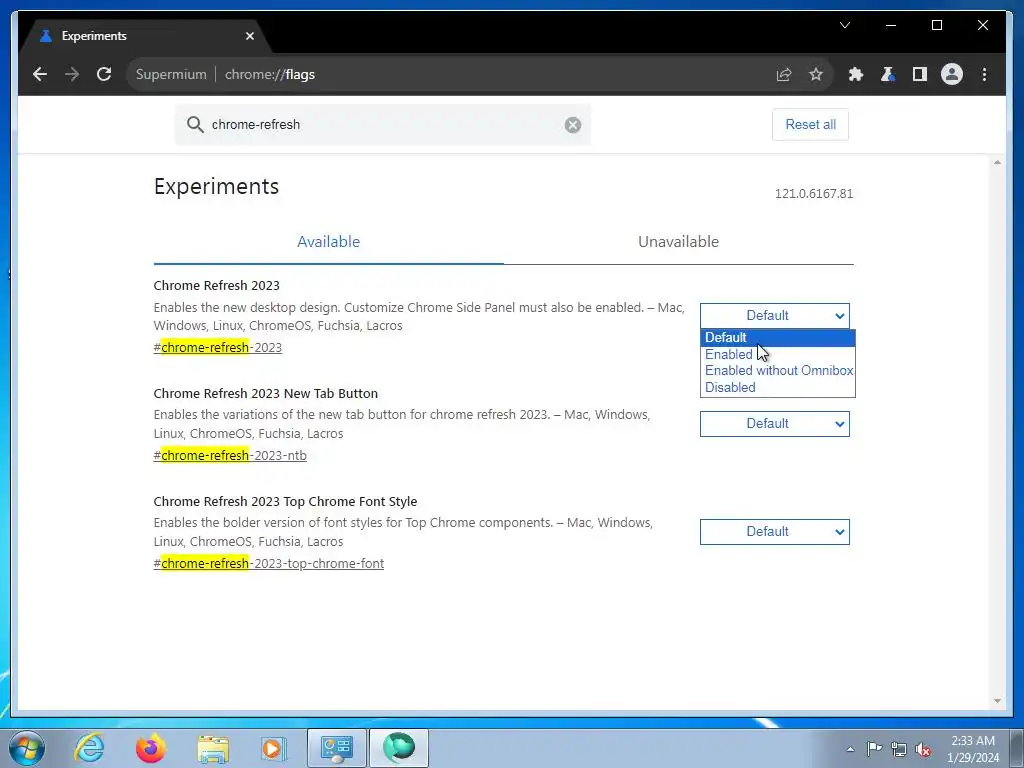Open the Windows Start button
Screen dimensions: 1024x768
27,748
